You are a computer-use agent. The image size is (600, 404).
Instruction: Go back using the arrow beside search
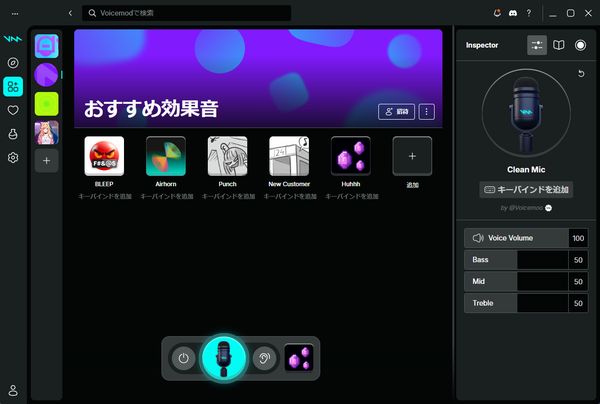(x=70, y=13)
